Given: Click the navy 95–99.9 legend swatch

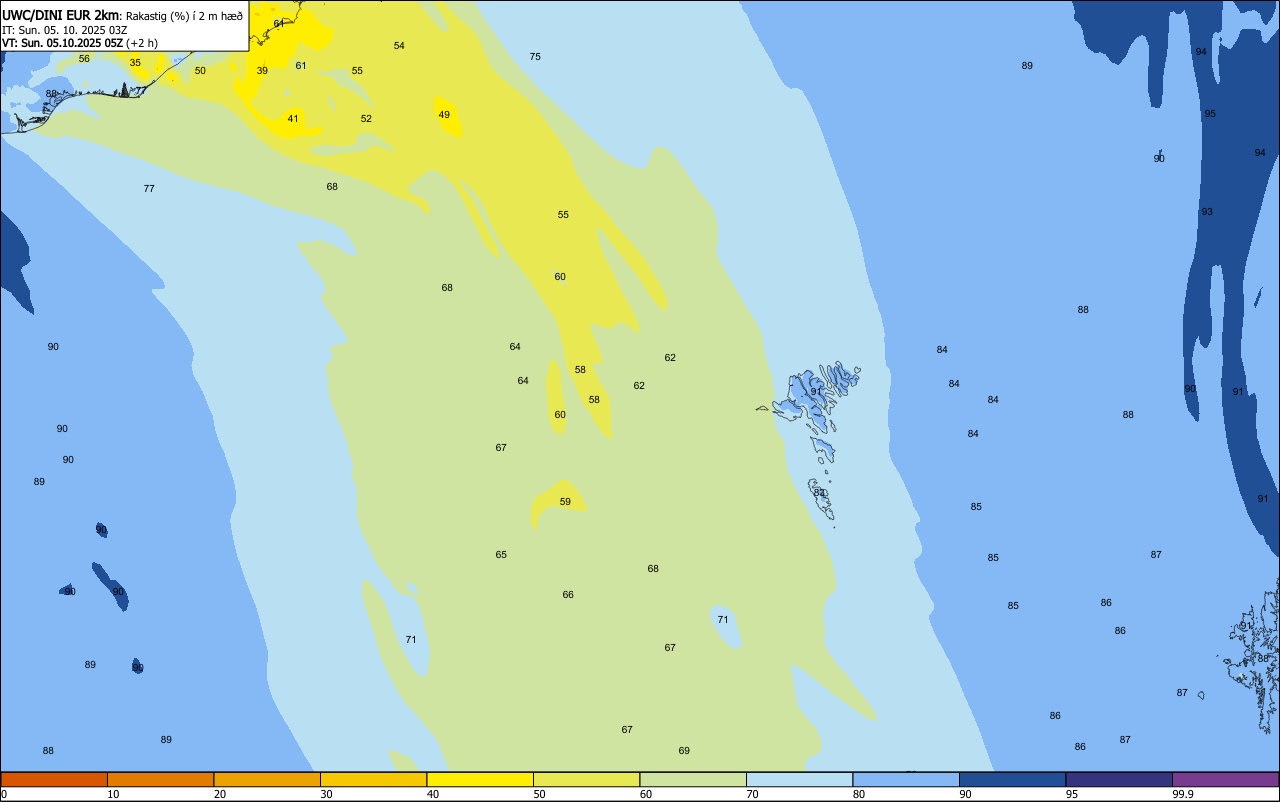Looking at the screenshot, I should [1119, 779].
